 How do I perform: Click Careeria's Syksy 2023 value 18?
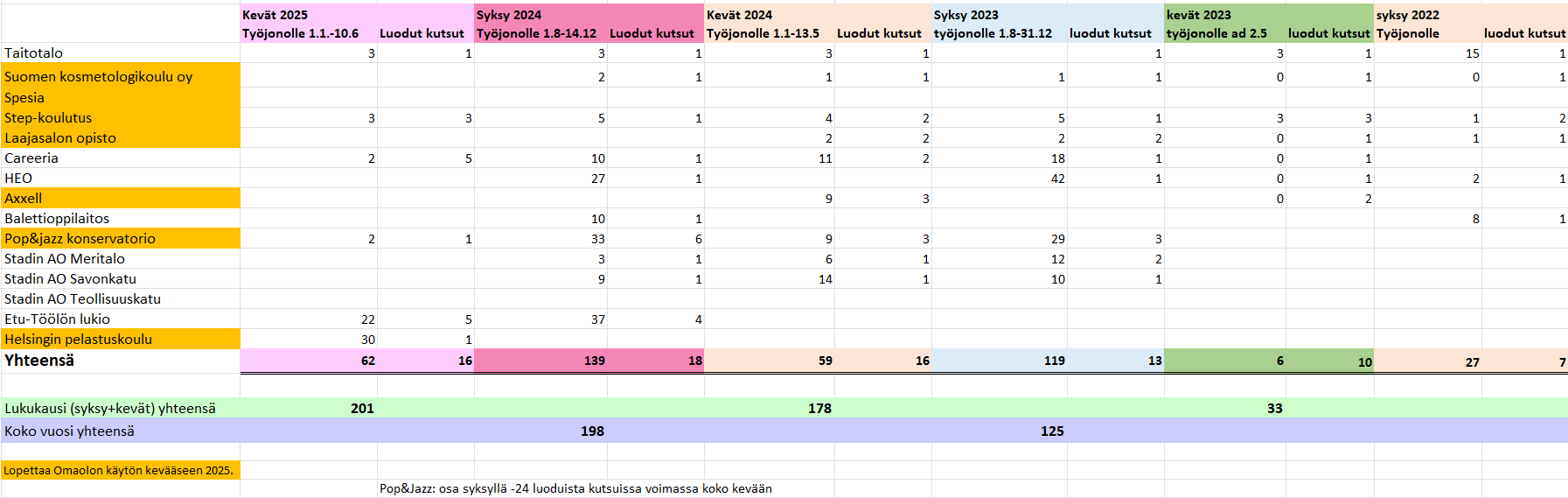point(1000,158)
